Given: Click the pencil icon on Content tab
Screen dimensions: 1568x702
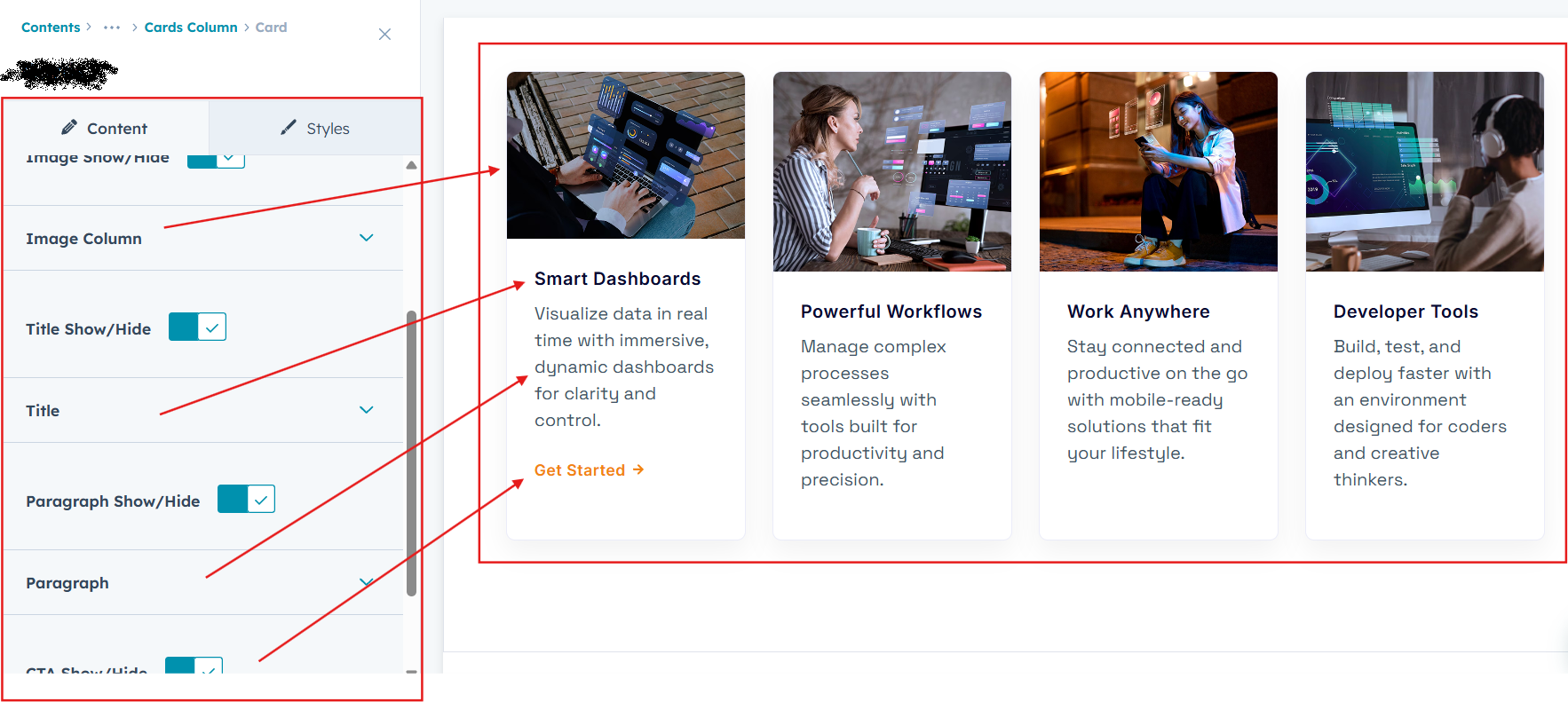Looking at the screenshot, I should (x=69, y=128).
